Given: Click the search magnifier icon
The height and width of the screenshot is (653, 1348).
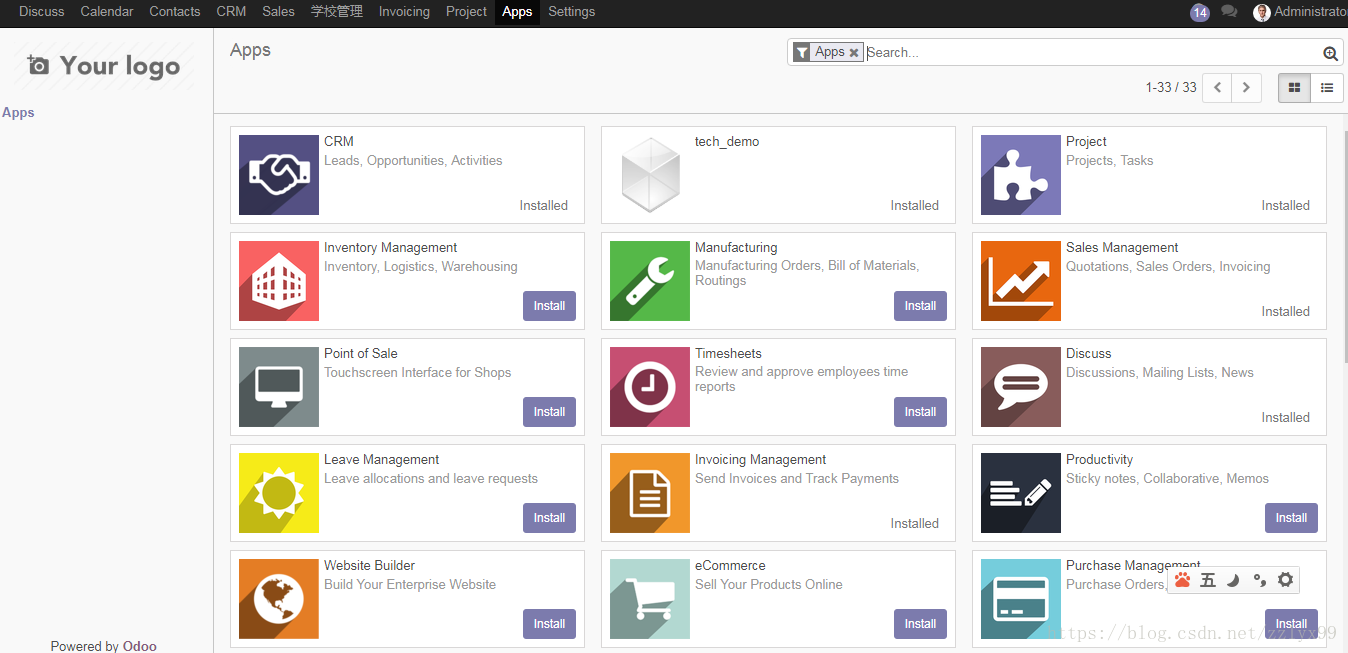Looking at the screenshot, I should pyautogui.click(x=1330, y=54).
